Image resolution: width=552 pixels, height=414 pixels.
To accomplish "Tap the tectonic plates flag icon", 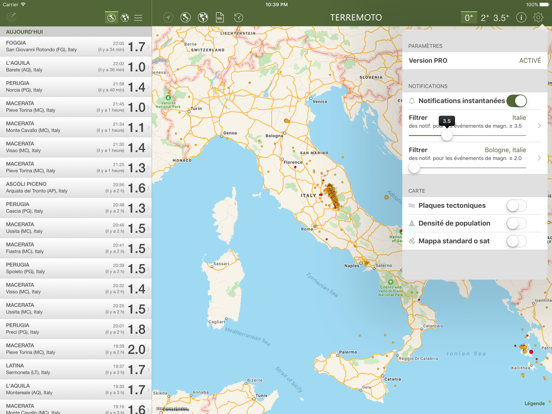I will 412,206.
